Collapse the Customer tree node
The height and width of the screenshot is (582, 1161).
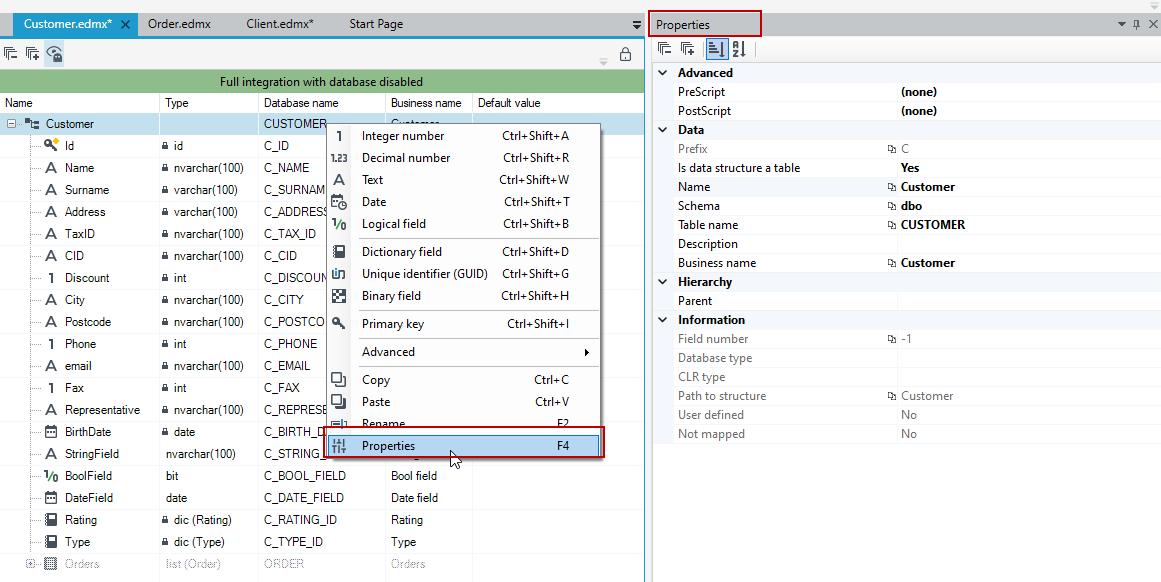(12, 124)
